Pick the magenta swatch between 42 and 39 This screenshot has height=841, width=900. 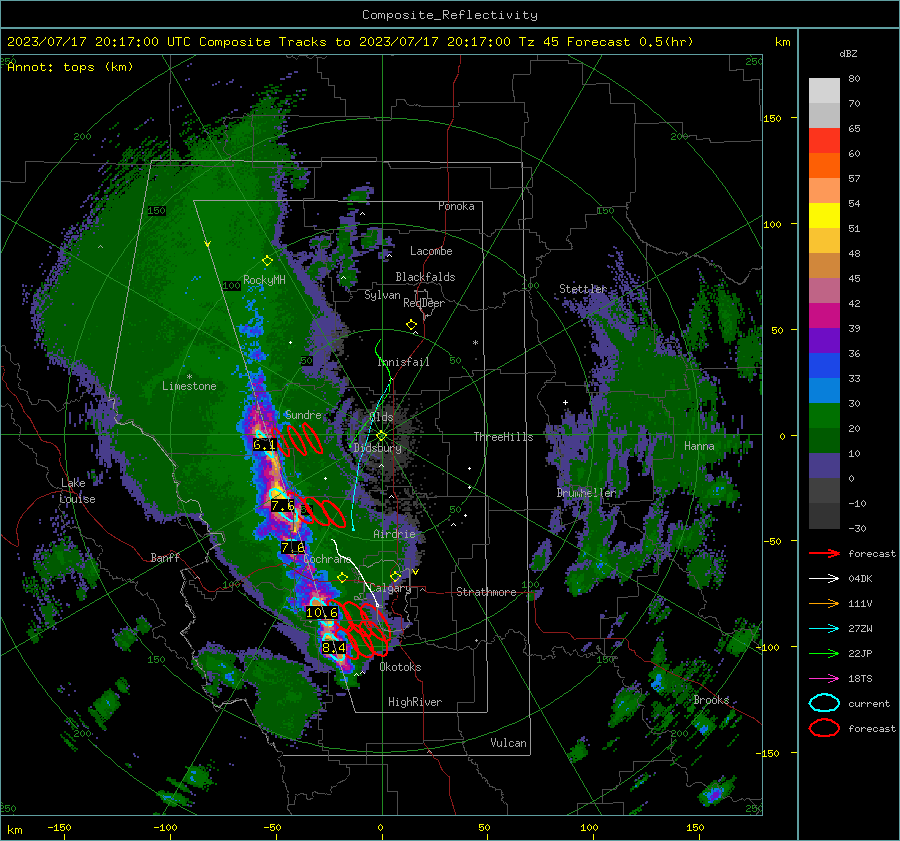coord(824,316)
